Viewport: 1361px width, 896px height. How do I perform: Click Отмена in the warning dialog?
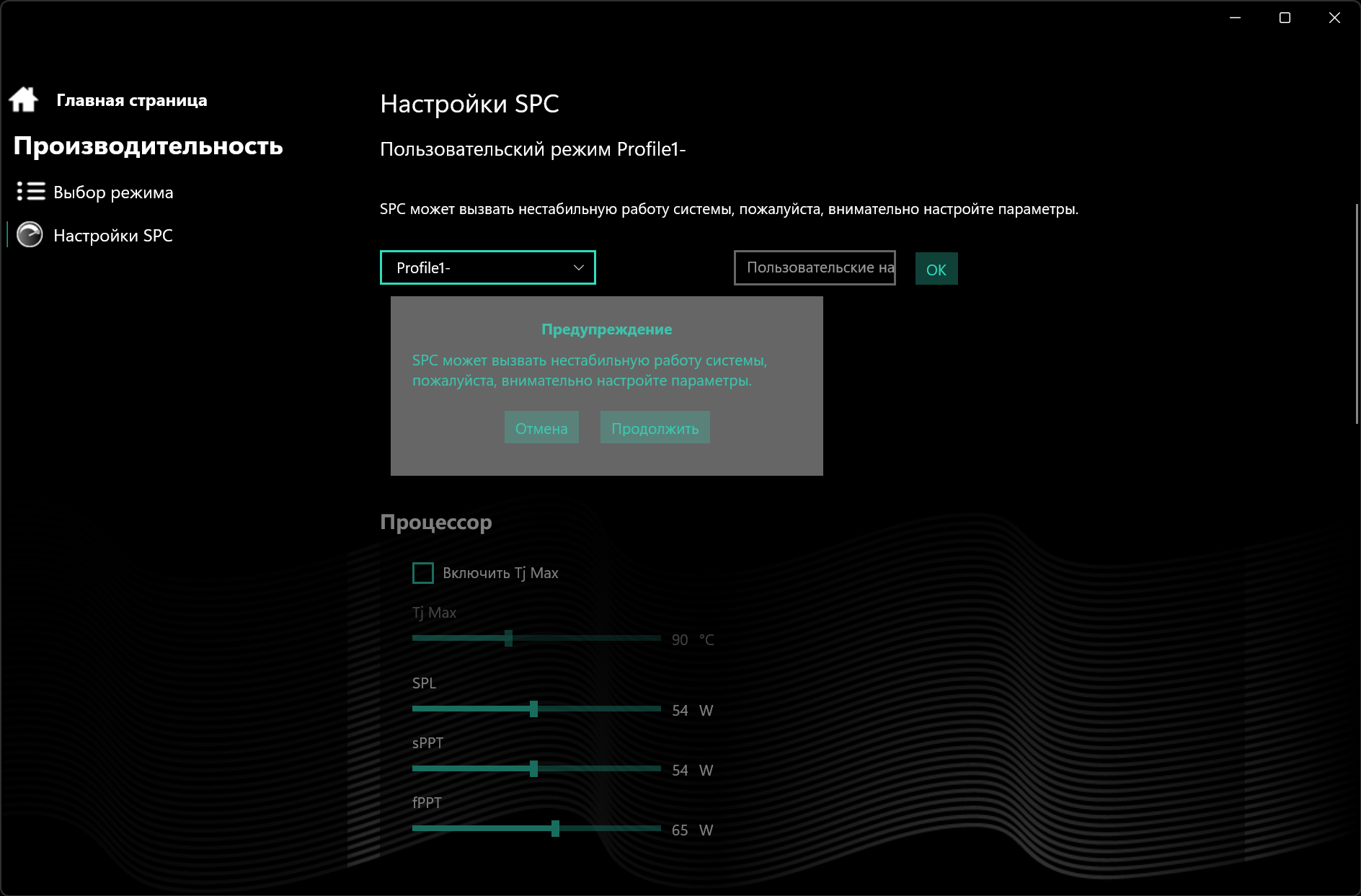pos(541,427)
